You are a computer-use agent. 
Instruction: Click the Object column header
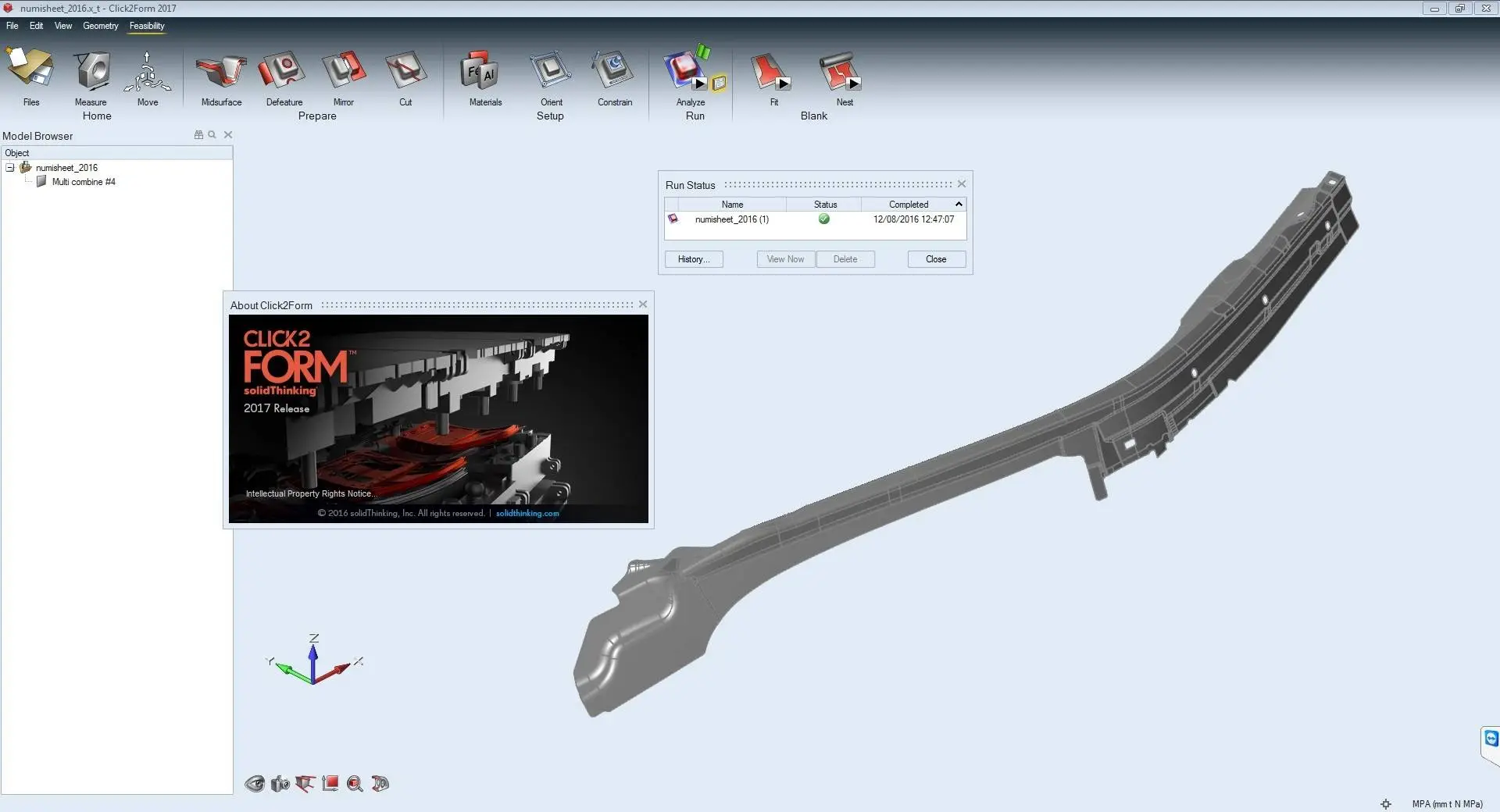pos(116,153)
